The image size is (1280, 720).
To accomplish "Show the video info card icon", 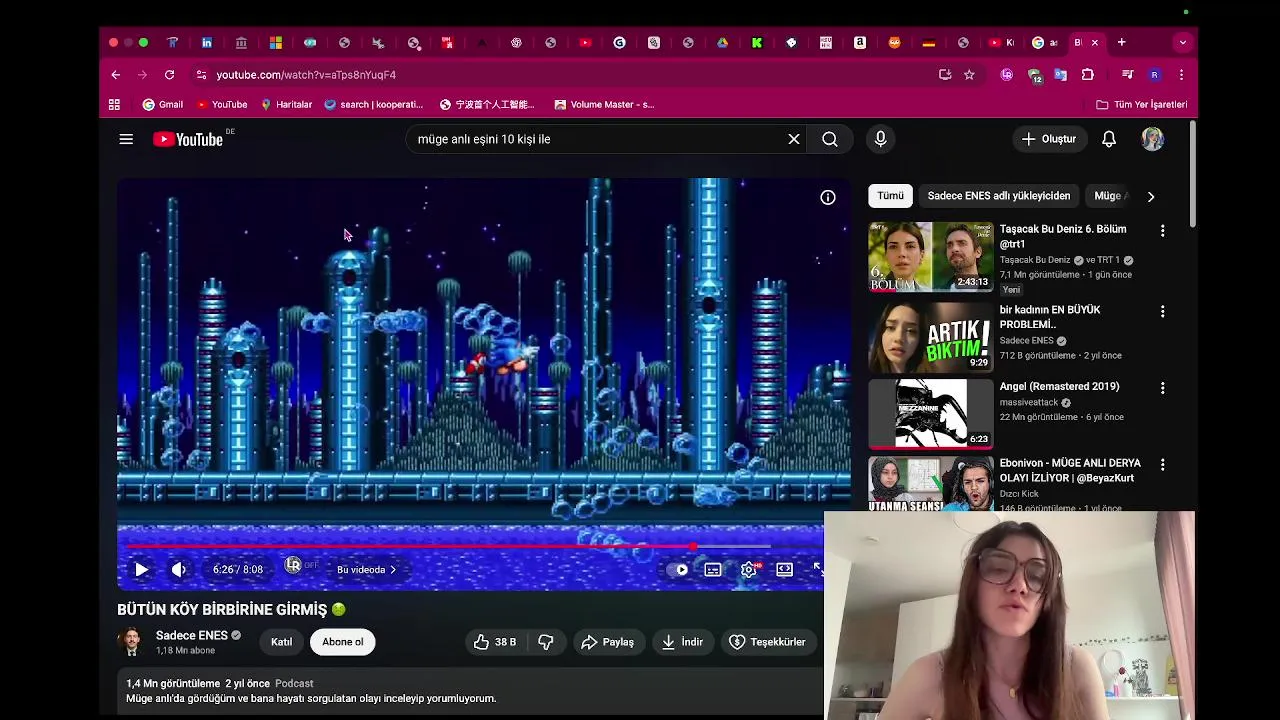I will 828,198.
